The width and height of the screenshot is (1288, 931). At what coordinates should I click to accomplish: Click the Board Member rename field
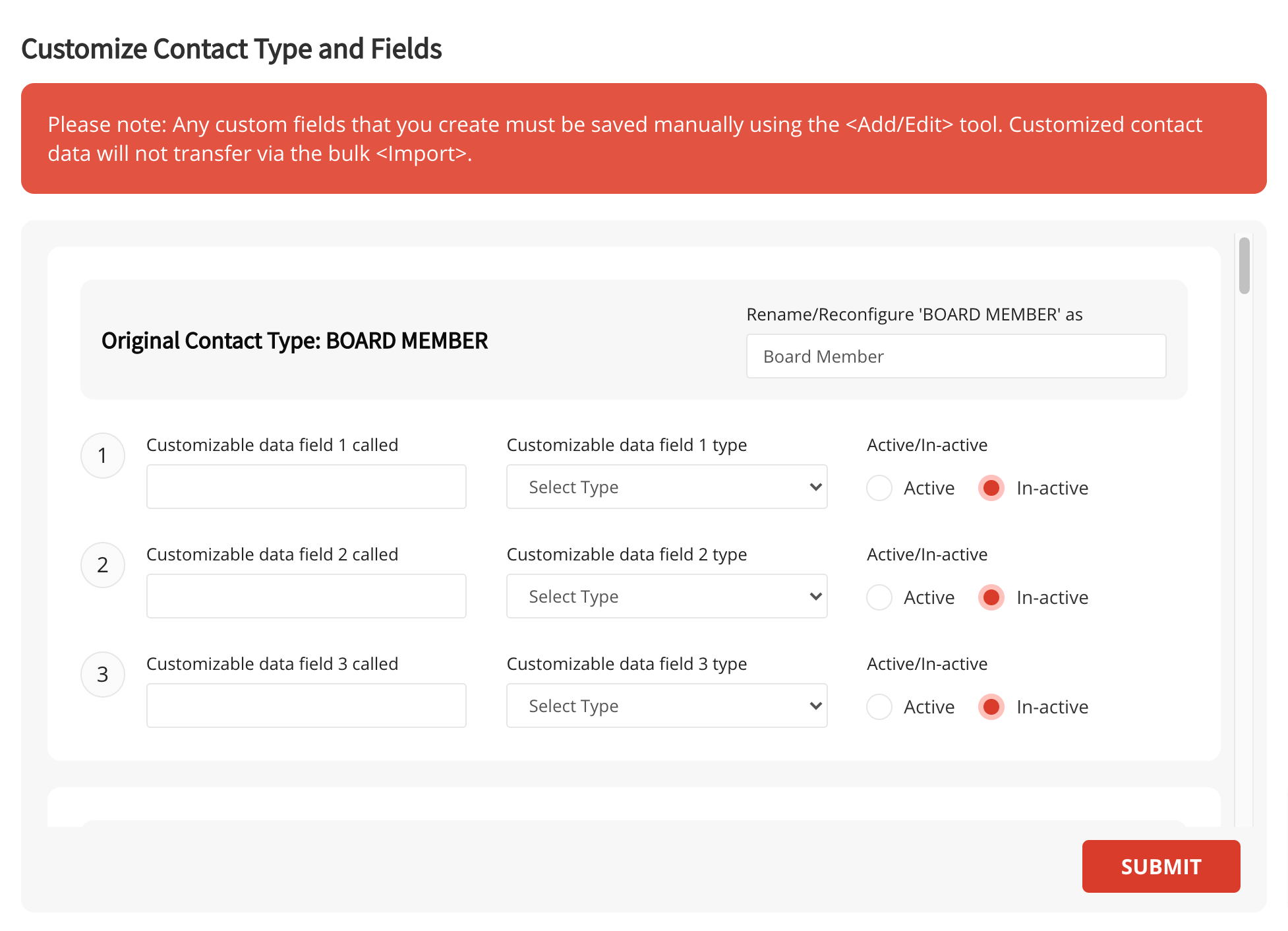point(955,356)
